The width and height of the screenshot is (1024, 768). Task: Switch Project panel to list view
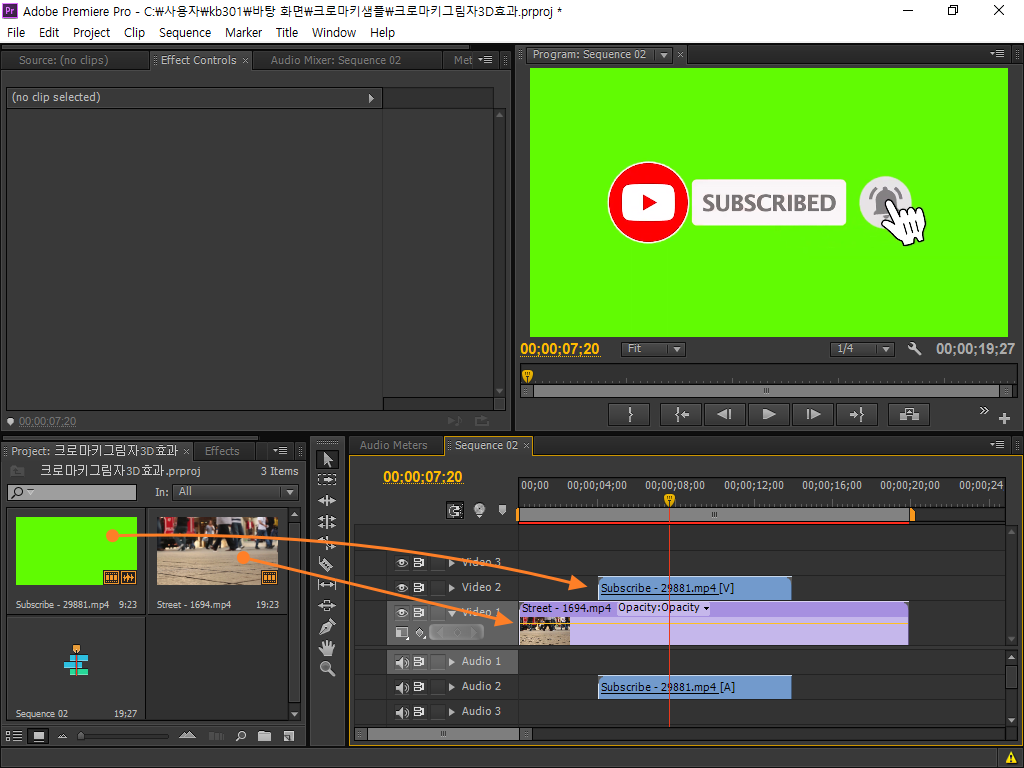(14, 736)
